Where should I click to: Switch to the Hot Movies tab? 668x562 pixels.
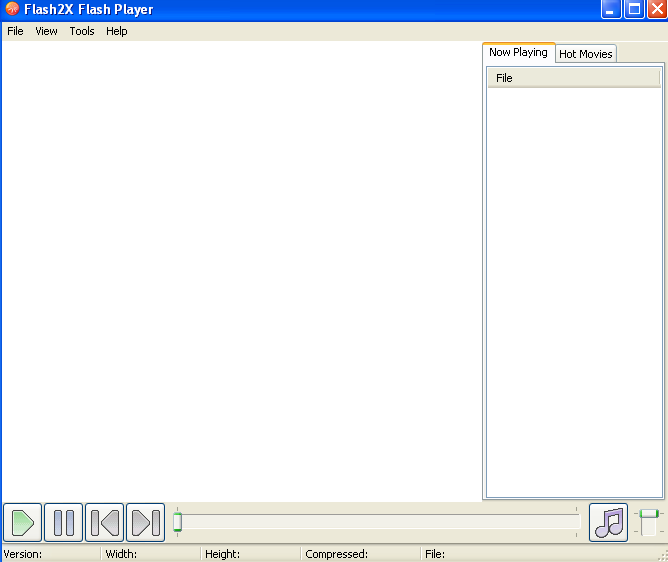(586, 54)
